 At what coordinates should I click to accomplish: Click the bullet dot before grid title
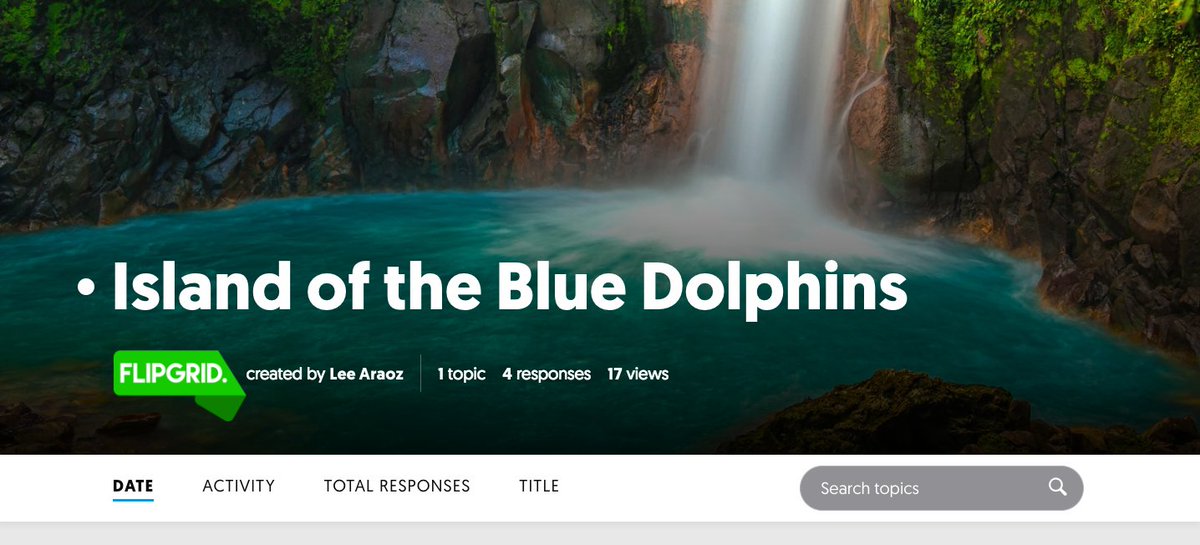pos(87,286)
